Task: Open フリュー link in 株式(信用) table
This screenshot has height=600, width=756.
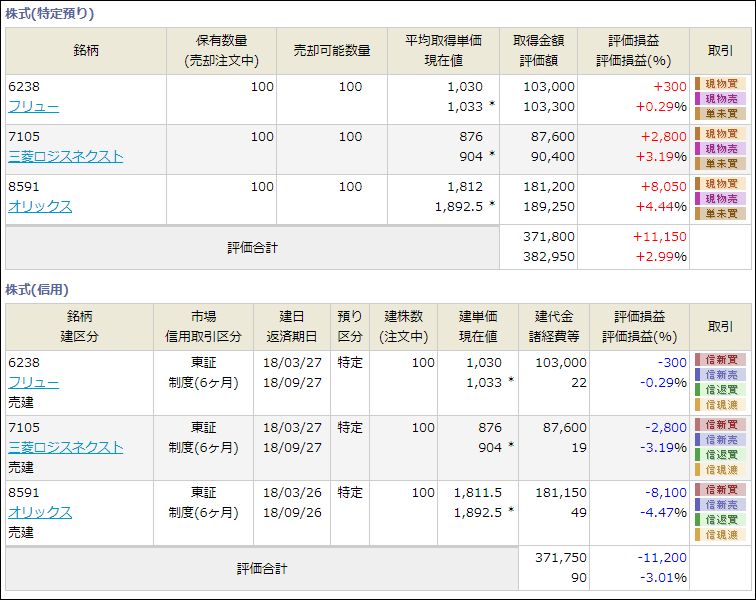Action: pos(34,382)
